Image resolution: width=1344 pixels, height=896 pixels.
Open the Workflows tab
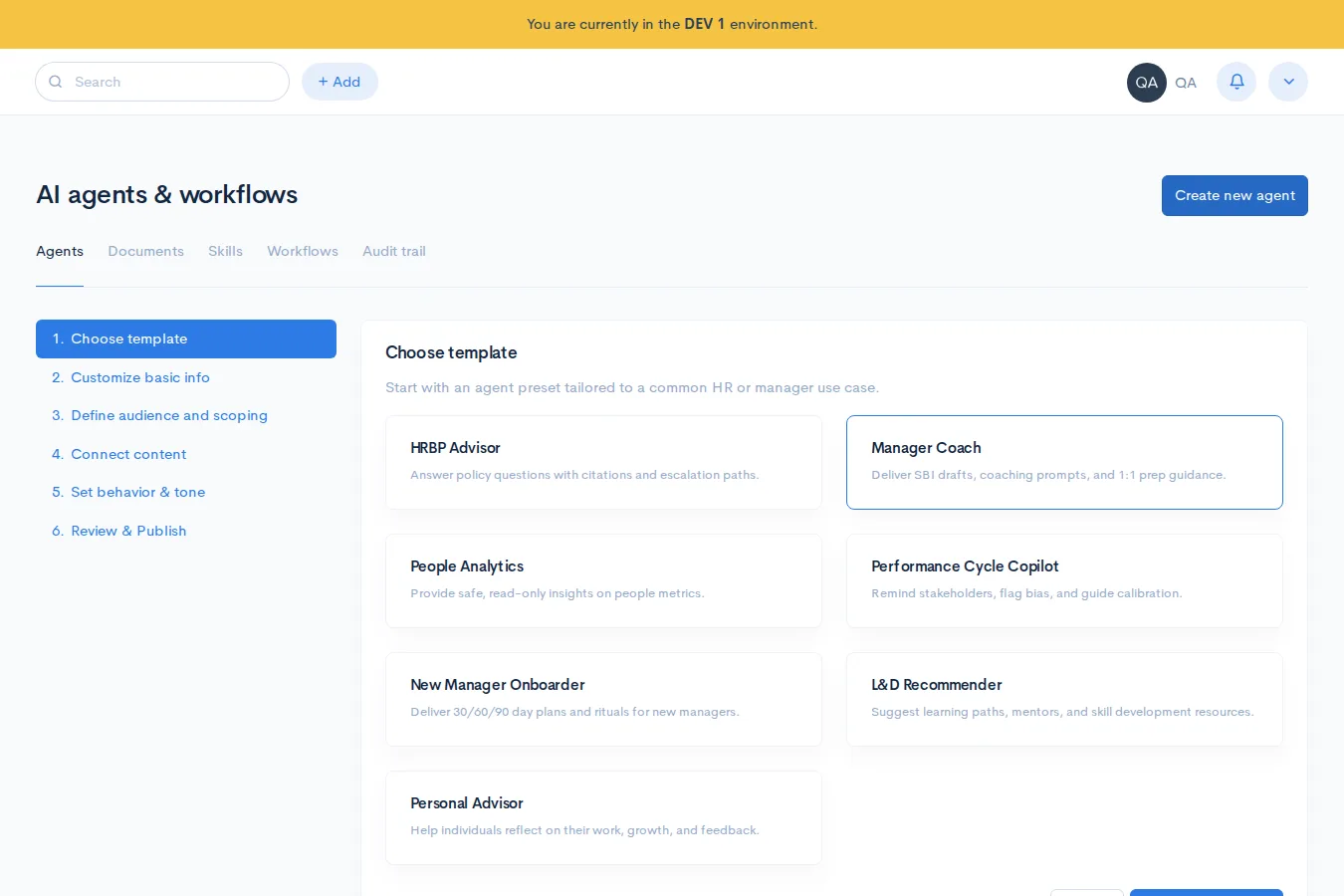[x=303, y=251]
